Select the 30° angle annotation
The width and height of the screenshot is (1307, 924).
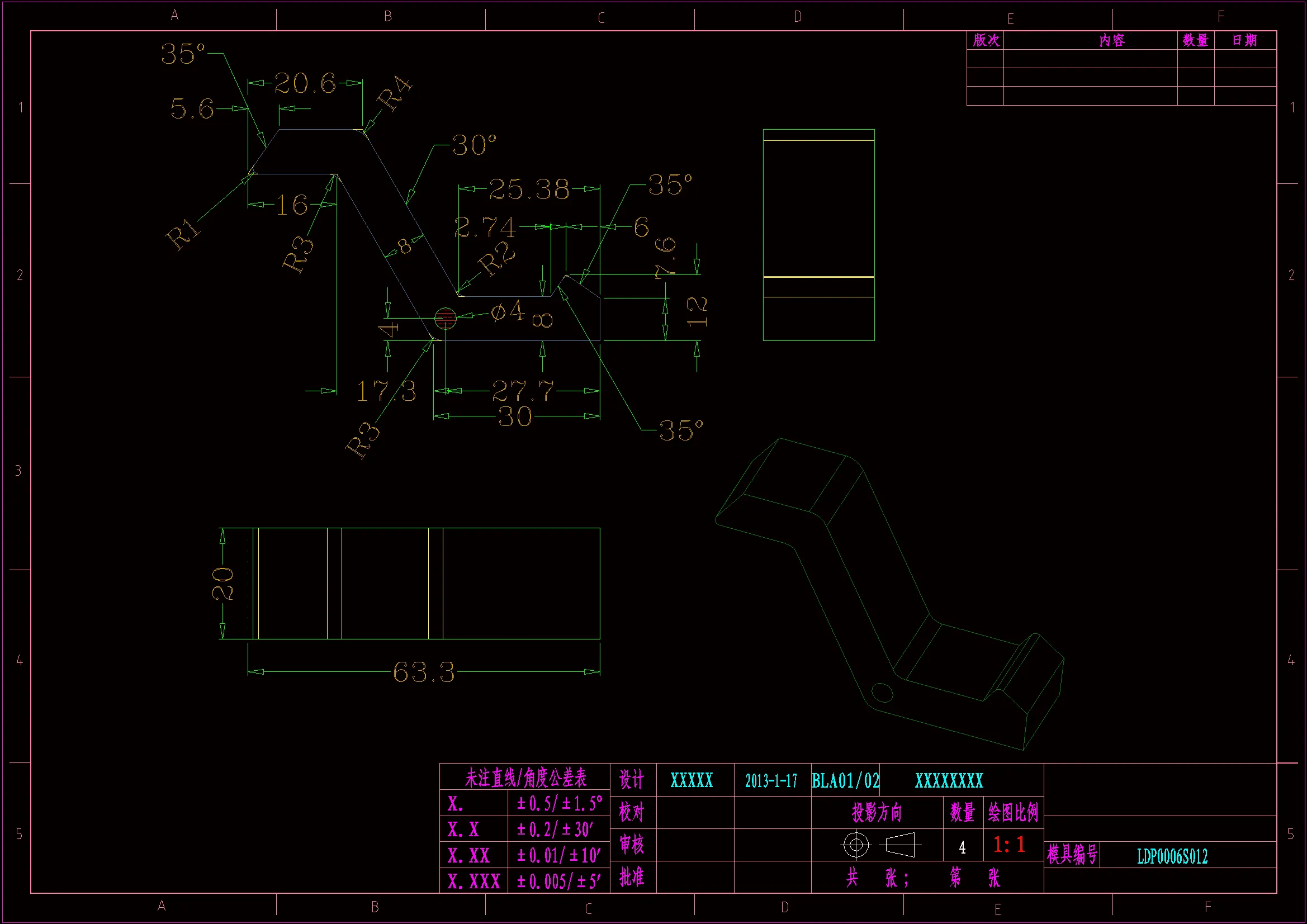(474, 146)
